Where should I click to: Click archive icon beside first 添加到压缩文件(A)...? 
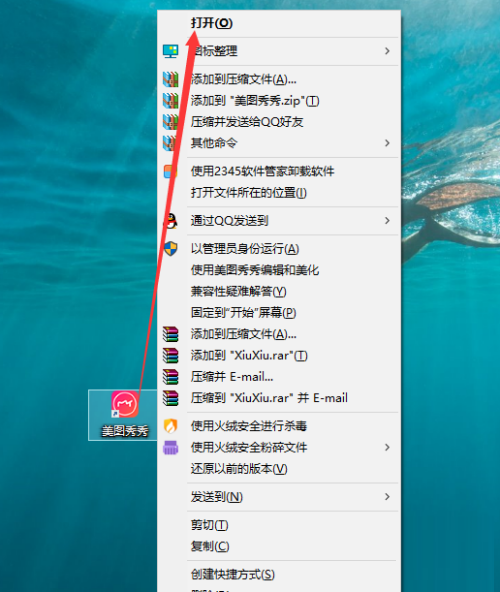[x=170, y=79]
